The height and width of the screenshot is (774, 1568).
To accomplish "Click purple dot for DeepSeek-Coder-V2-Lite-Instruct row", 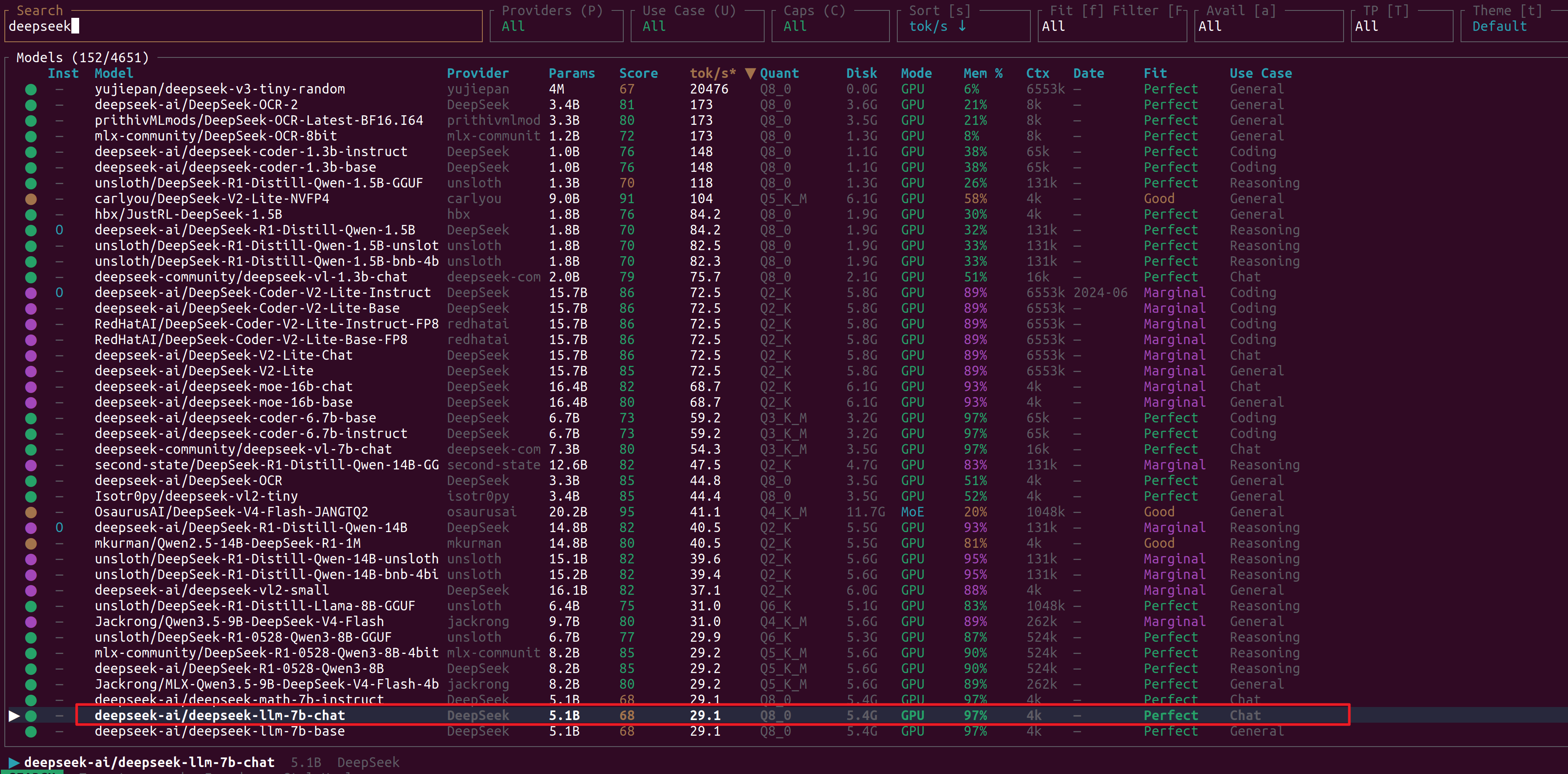I will (31, 293).
